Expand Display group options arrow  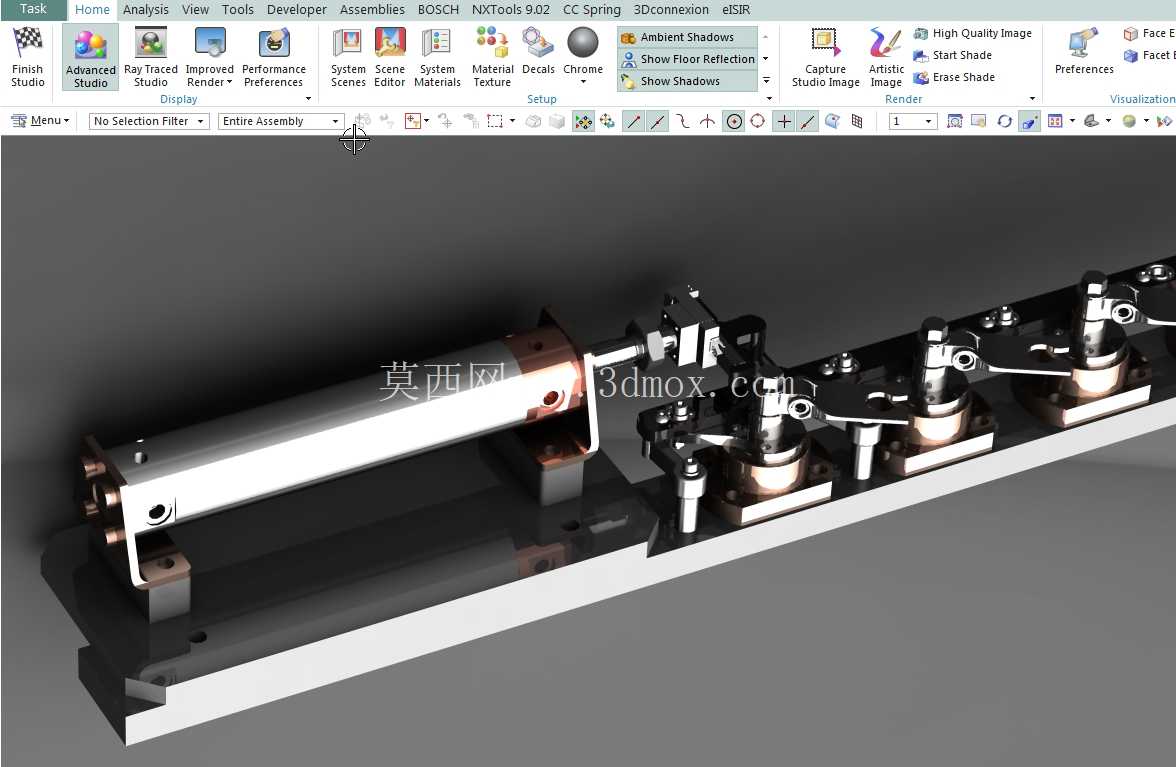(x=308, y=99)
